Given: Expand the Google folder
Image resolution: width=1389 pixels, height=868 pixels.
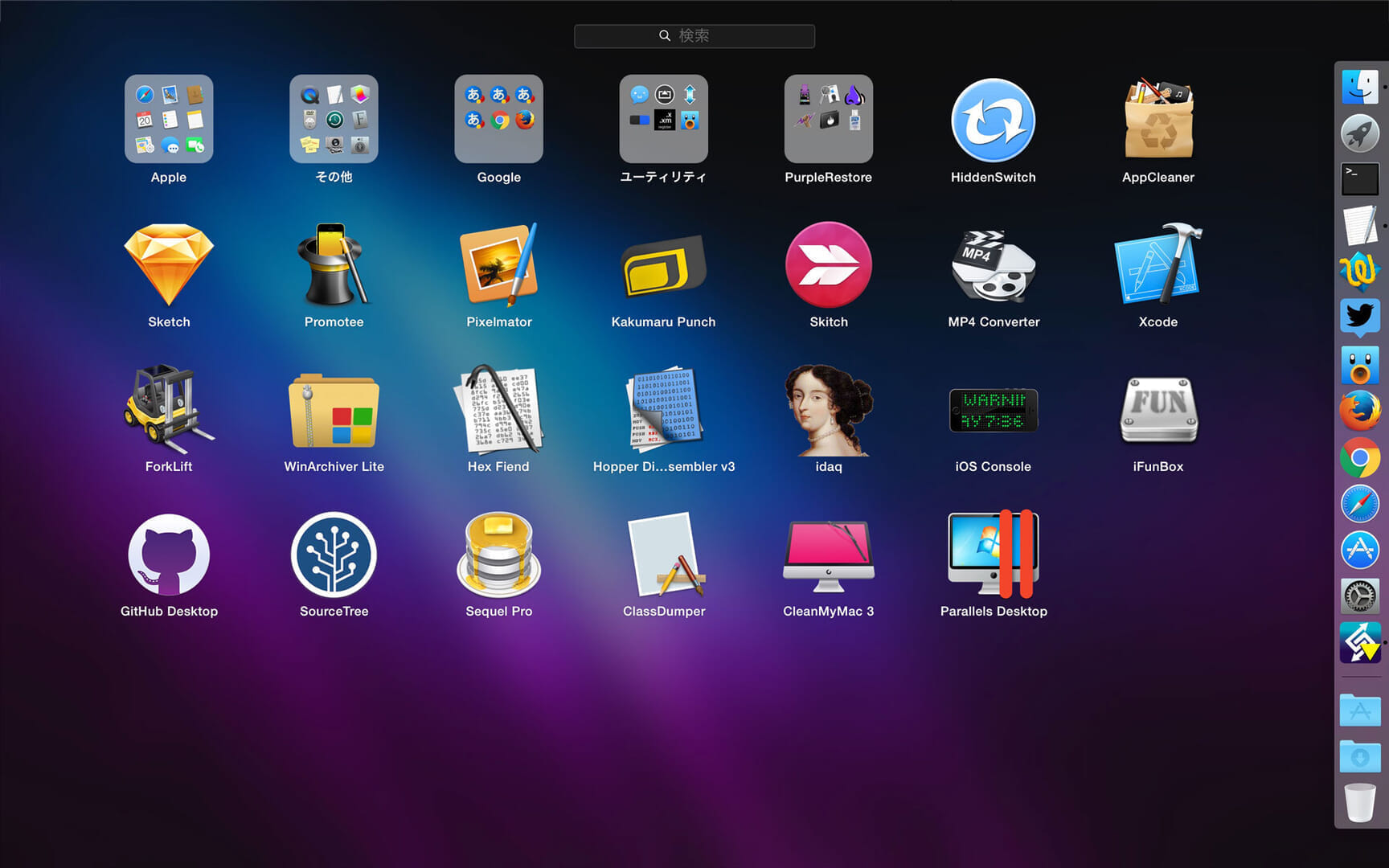Looking at the screenshot, I should pos(498,119).
